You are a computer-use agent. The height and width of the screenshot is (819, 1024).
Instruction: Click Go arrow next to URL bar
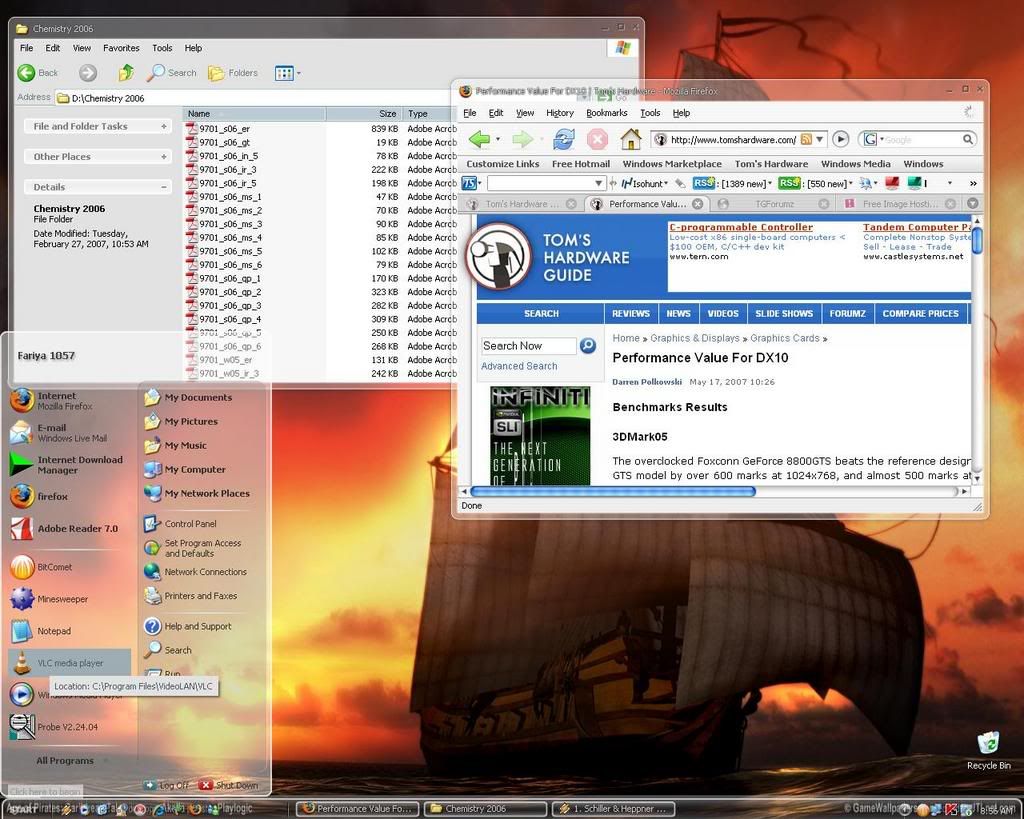coord(840,139)
